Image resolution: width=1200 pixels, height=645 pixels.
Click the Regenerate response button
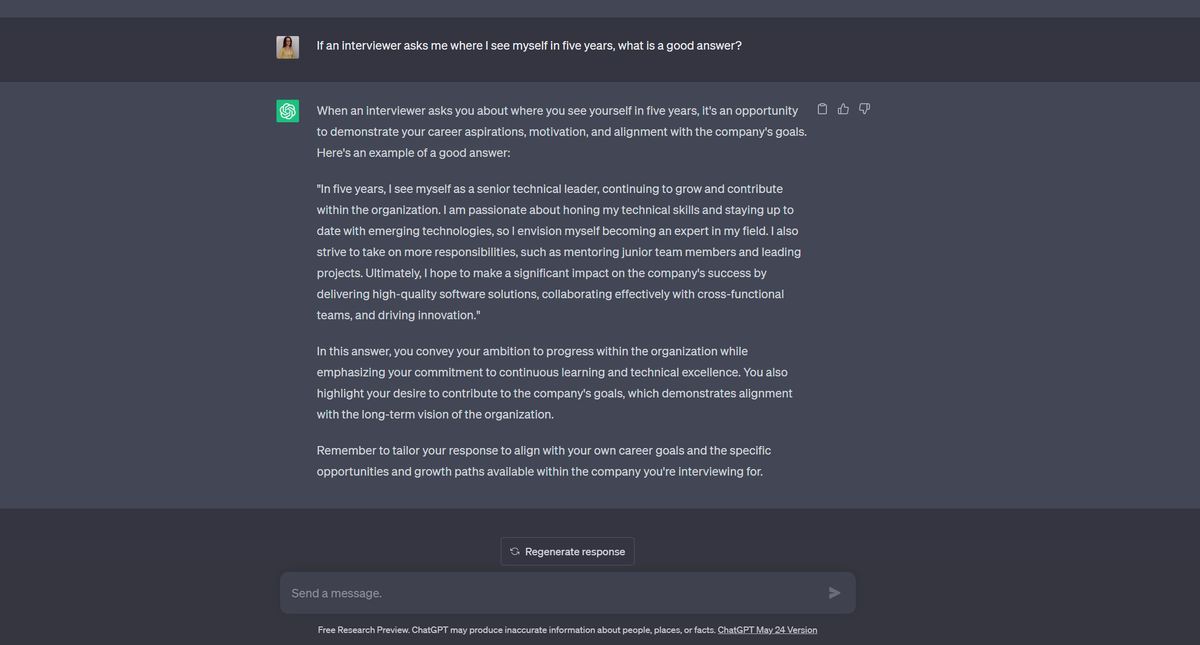pos(567,551)
